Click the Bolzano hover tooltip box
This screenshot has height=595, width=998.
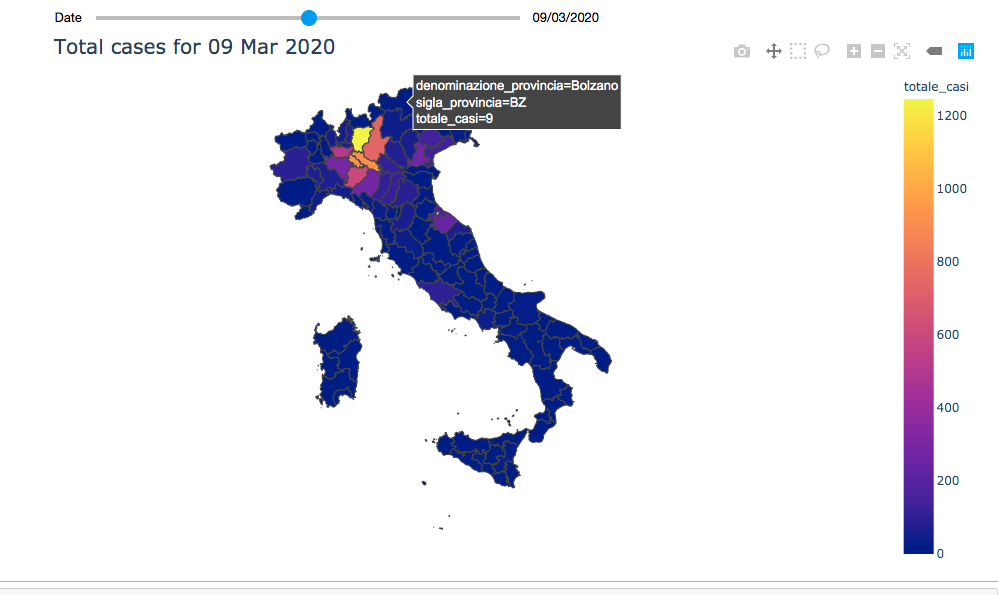(517, 103)
